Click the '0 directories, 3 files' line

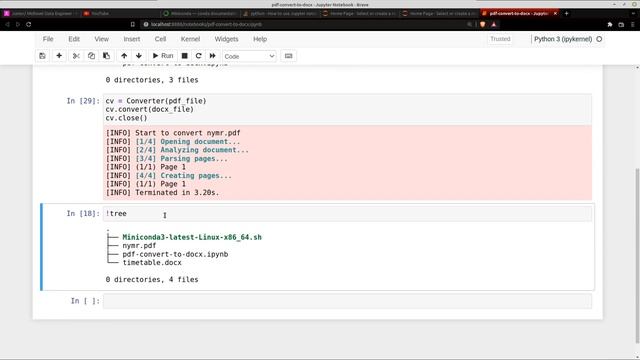tap(152, 80)
